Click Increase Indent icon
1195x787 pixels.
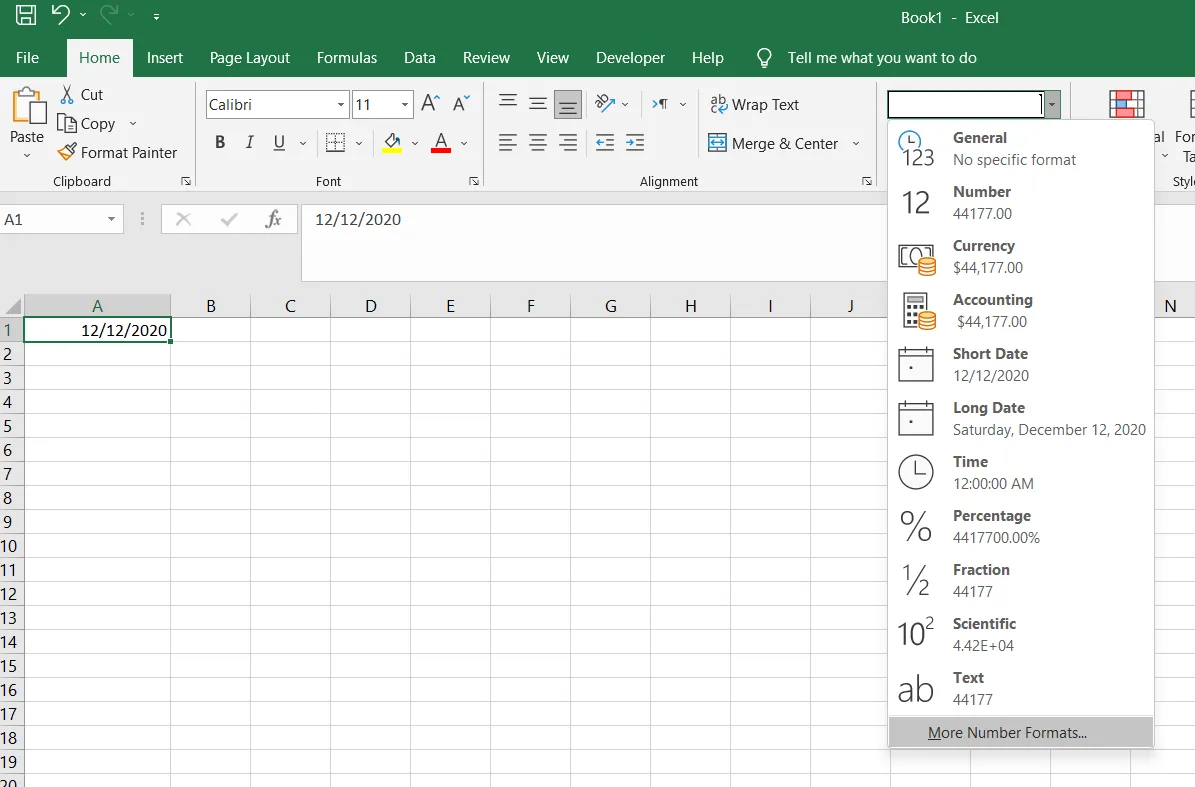(635, 142)
